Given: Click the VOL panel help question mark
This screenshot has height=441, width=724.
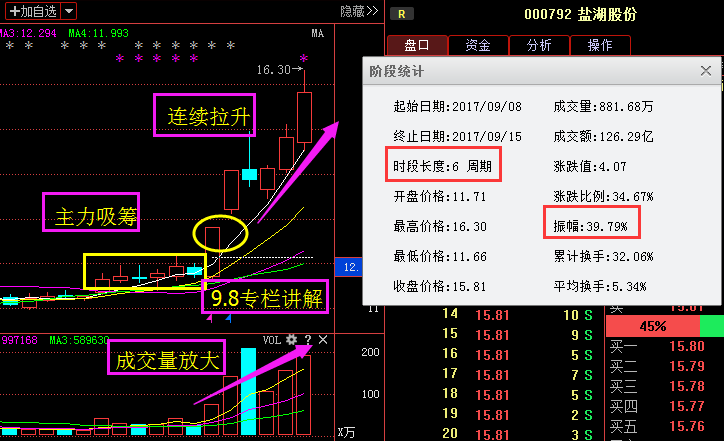Looking at the screenshot, I should pos(307,340).
